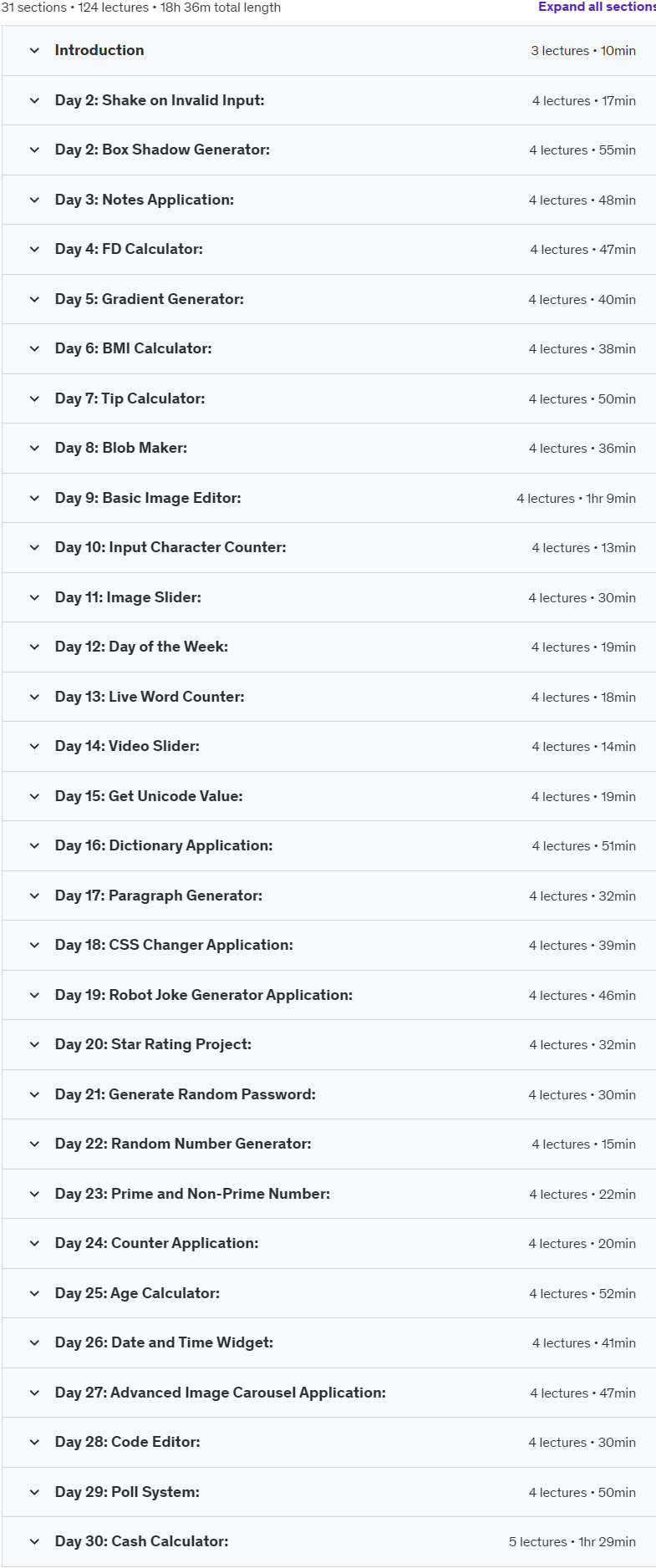
Task: Expand Day 28: Code Editor chevron
Action: (x=34, y=1442)
